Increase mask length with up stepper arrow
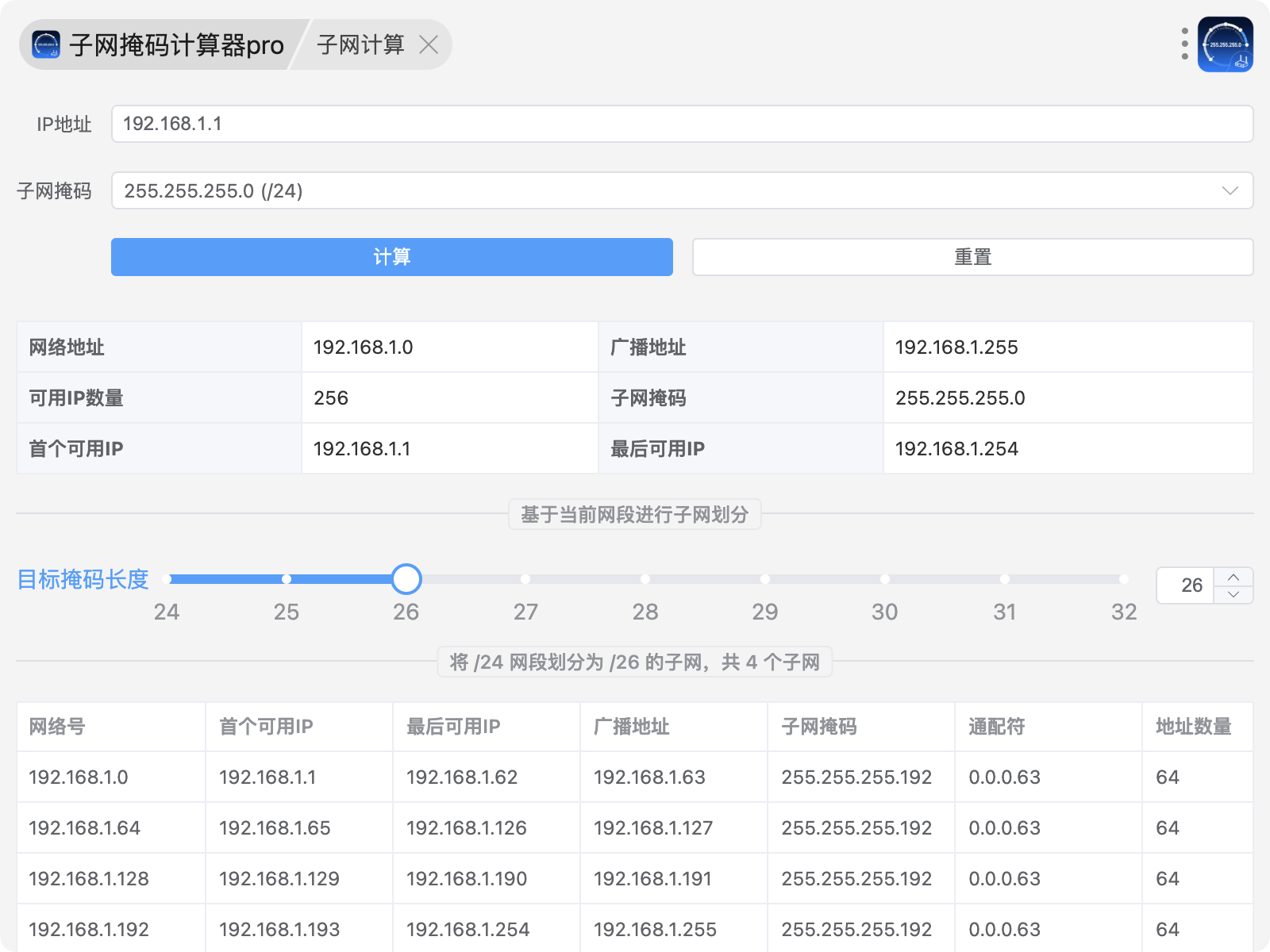Image resolution: width=1270 pixels, height=952 pixels. 1233,577
